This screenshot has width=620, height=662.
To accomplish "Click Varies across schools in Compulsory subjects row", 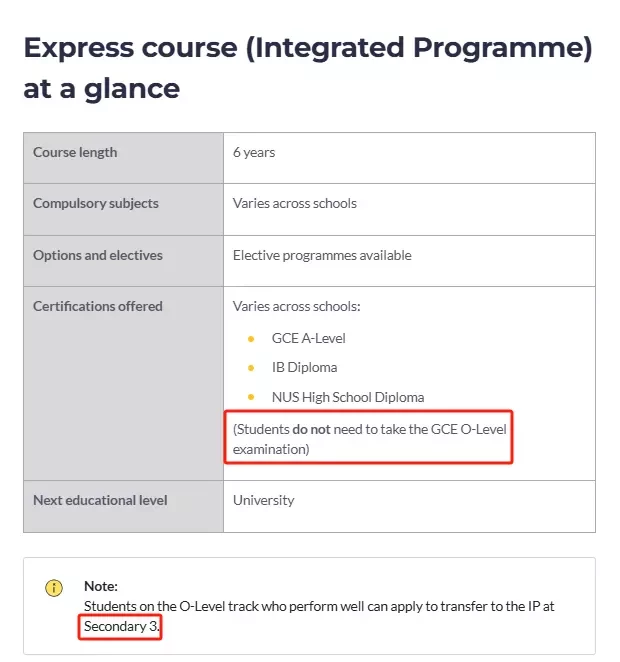I will pos(295,203).
